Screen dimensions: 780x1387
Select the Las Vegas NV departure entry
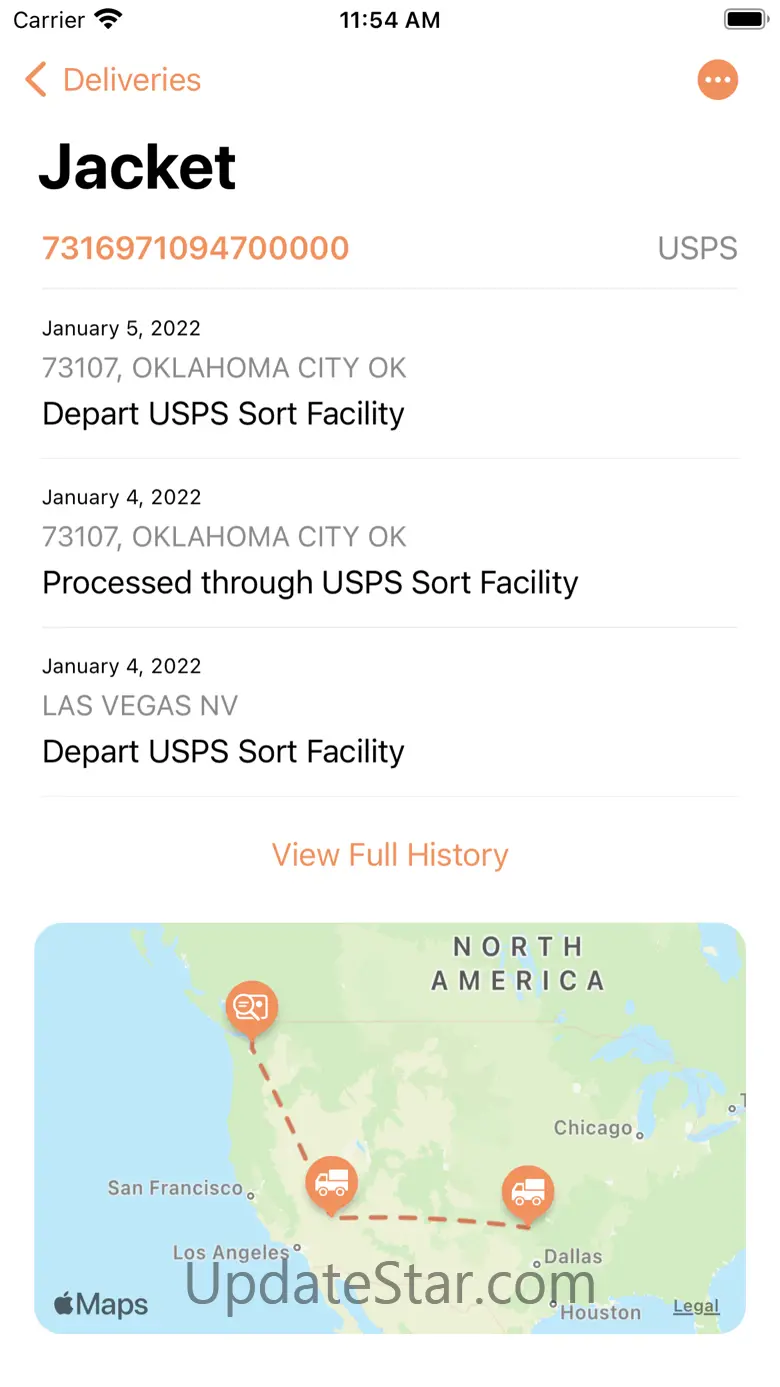point(390,711)
